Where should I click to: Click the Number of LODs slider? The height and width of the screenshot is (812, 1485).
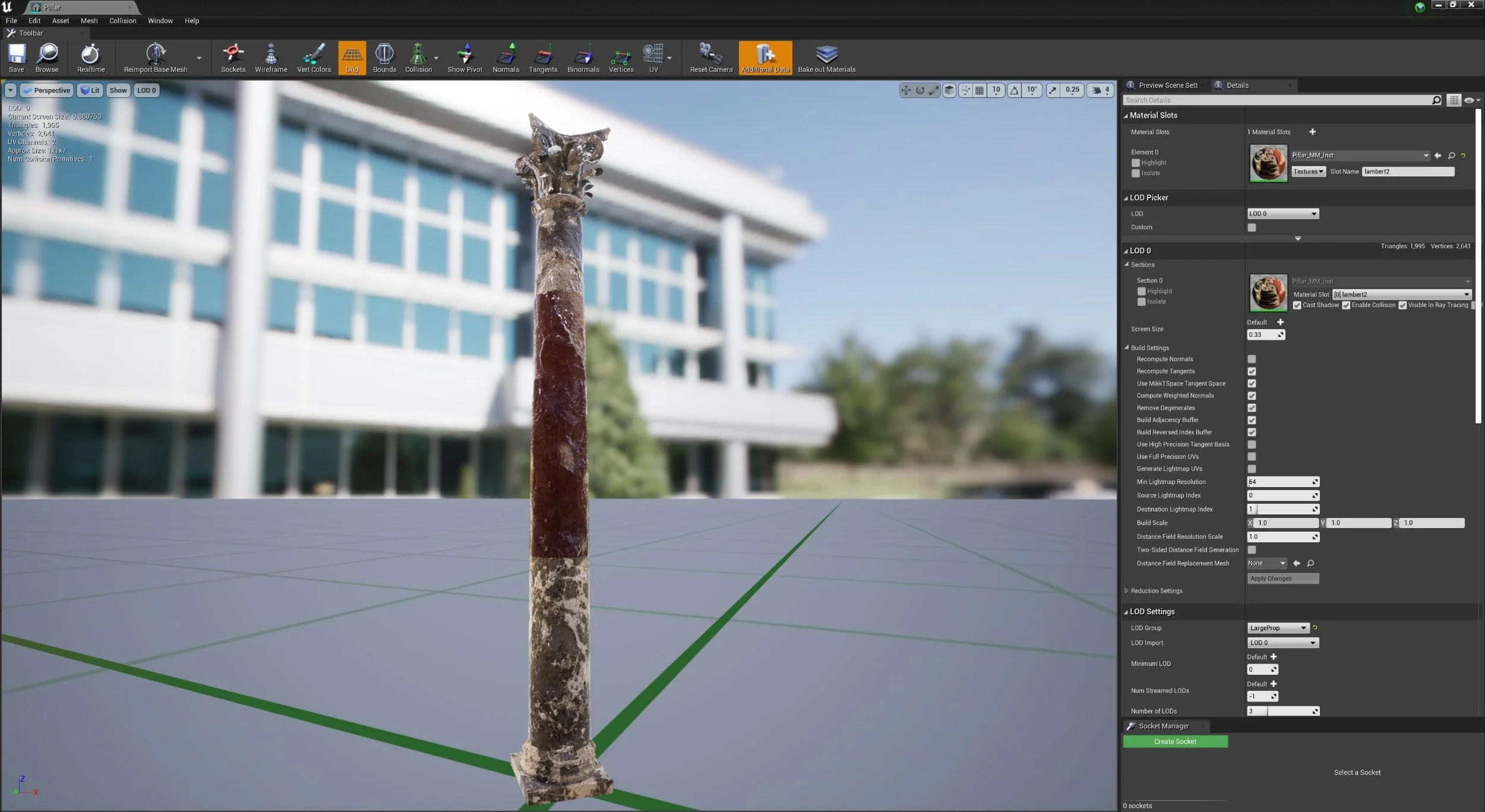[1282, 711]
